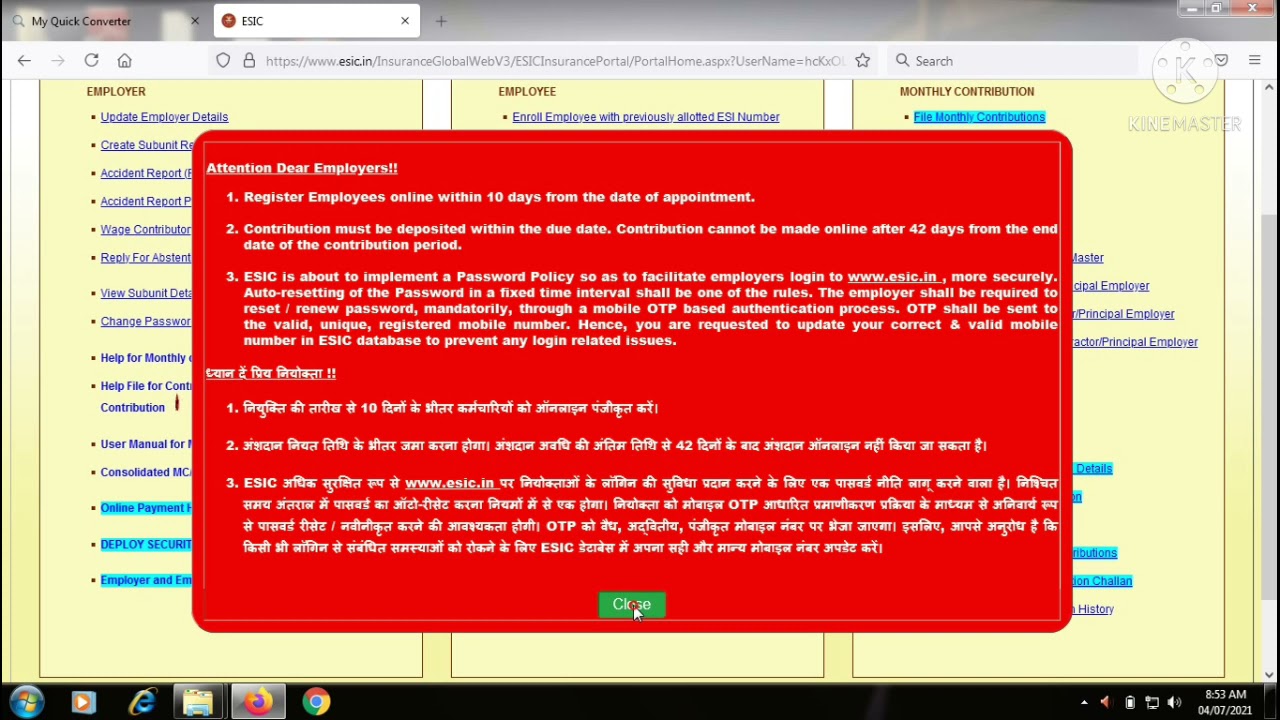
Task: Follow www.esic.in link in English notice
Action: coord(892,276)
